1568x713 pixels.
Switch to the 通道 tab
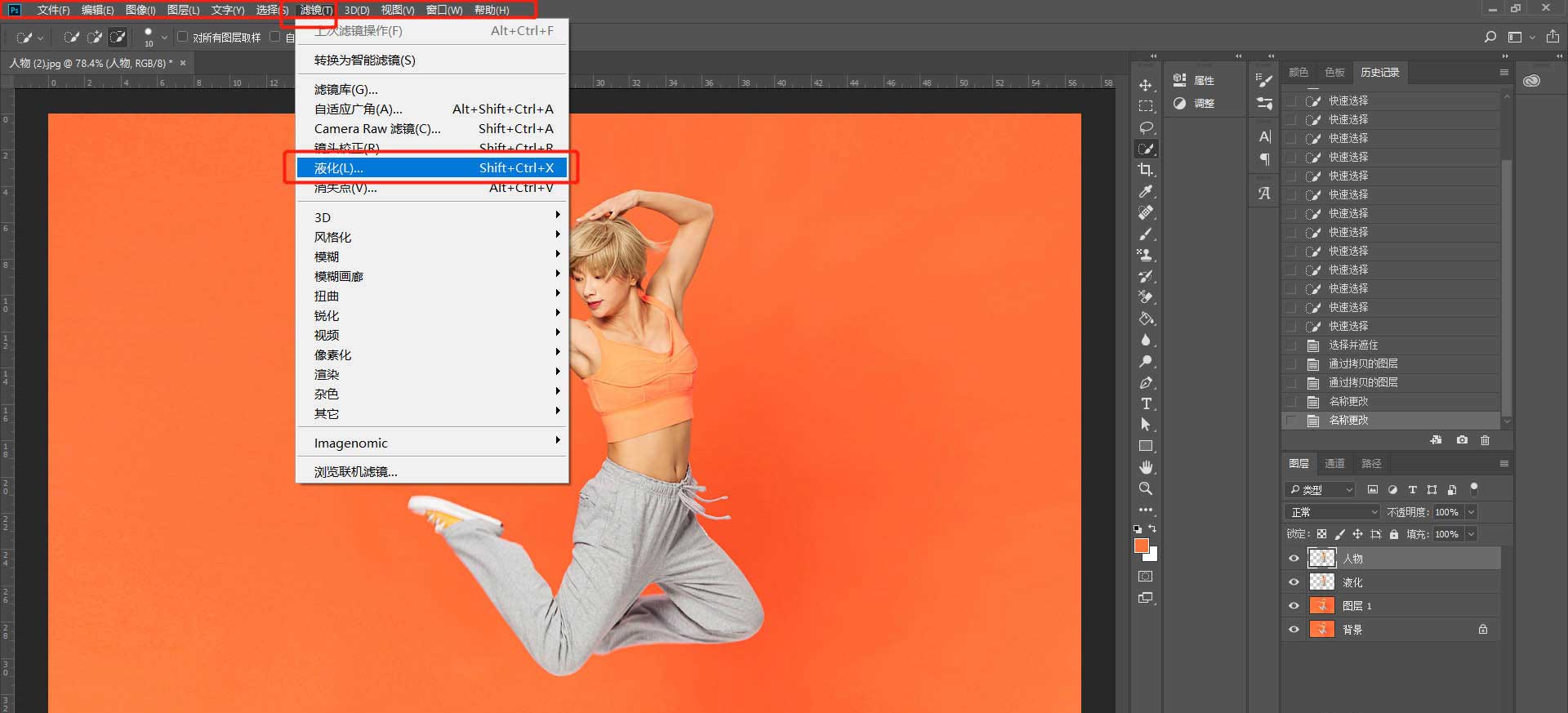click(x=1334, y=464)
